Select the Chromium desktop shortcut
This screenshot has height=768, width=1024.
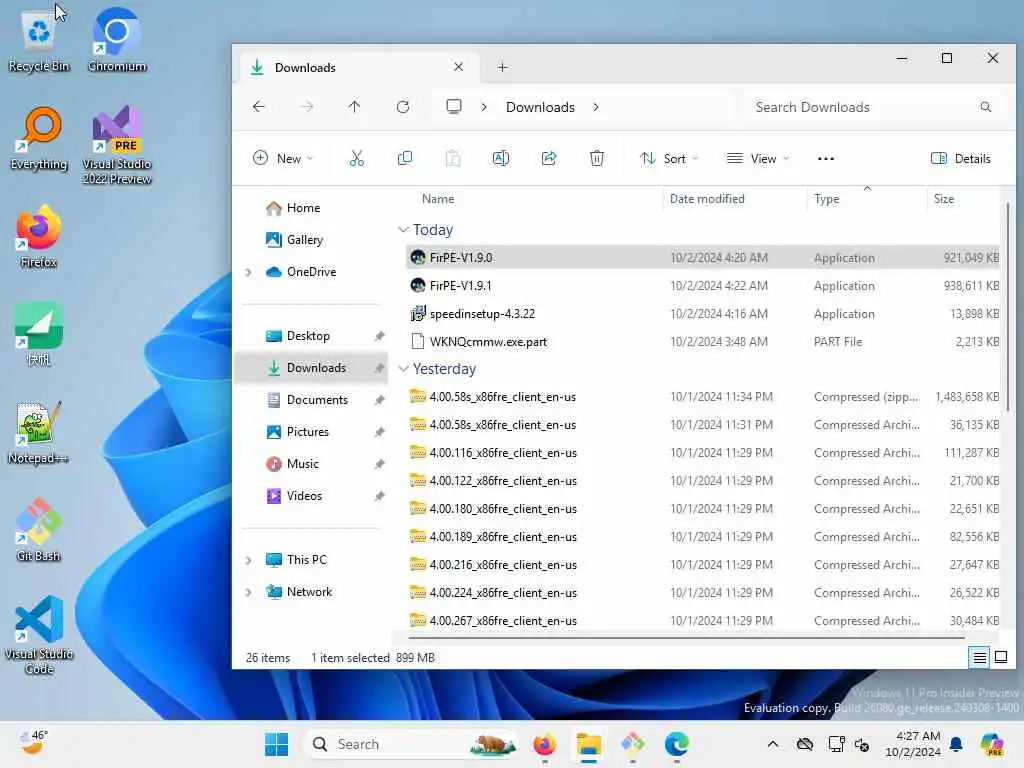[x=117, y=40]
